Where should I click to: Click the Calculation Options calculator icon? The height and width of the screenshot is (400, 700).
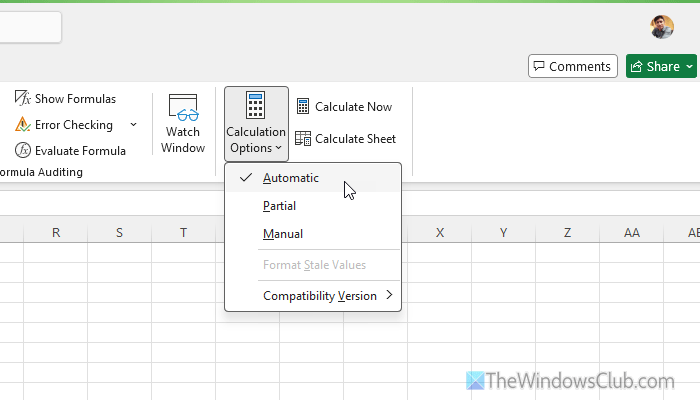tap(256, 106)
